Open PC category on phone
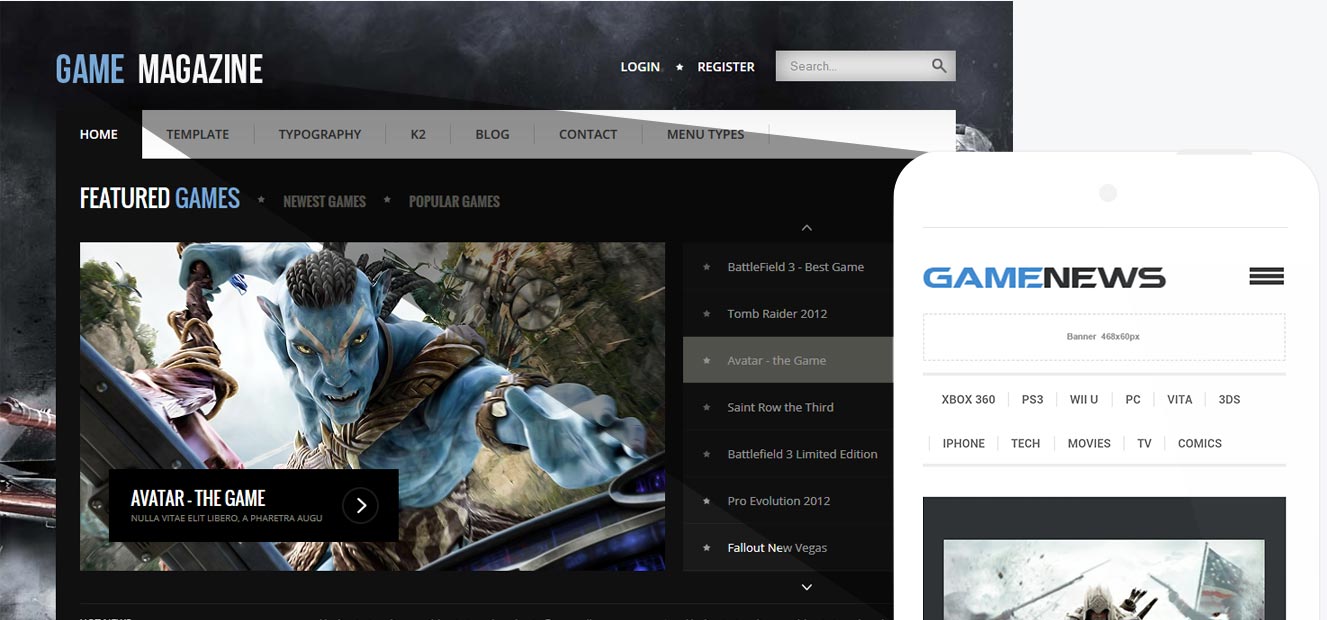The image size is (1327, 620). tap(1132, 399)
